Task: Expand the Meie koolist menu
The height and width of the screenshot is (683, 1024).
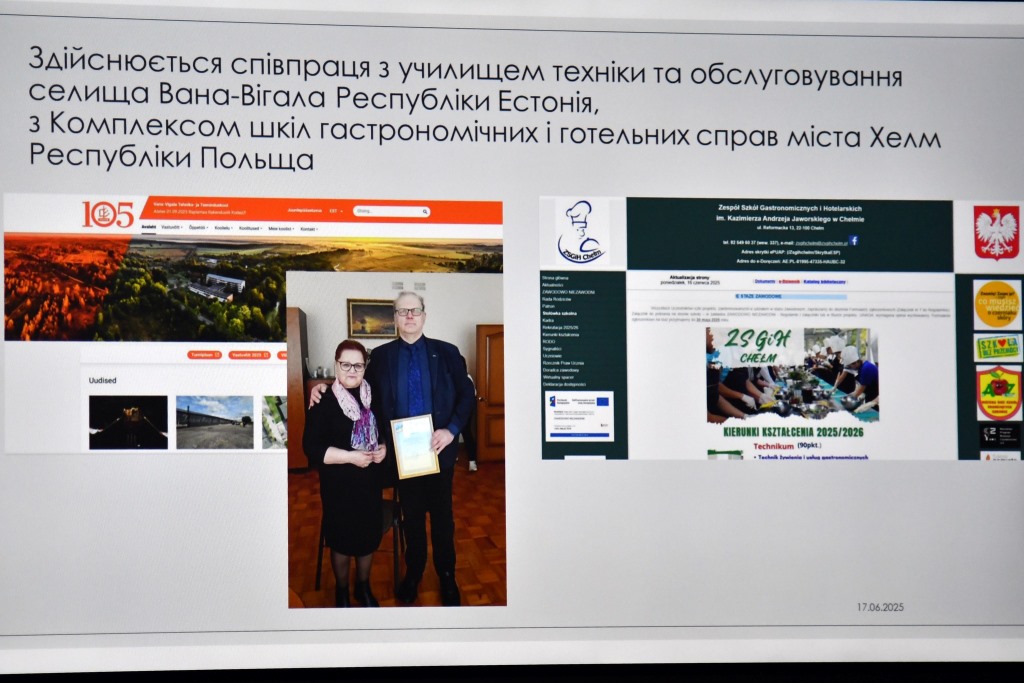Action: (279, 228)
